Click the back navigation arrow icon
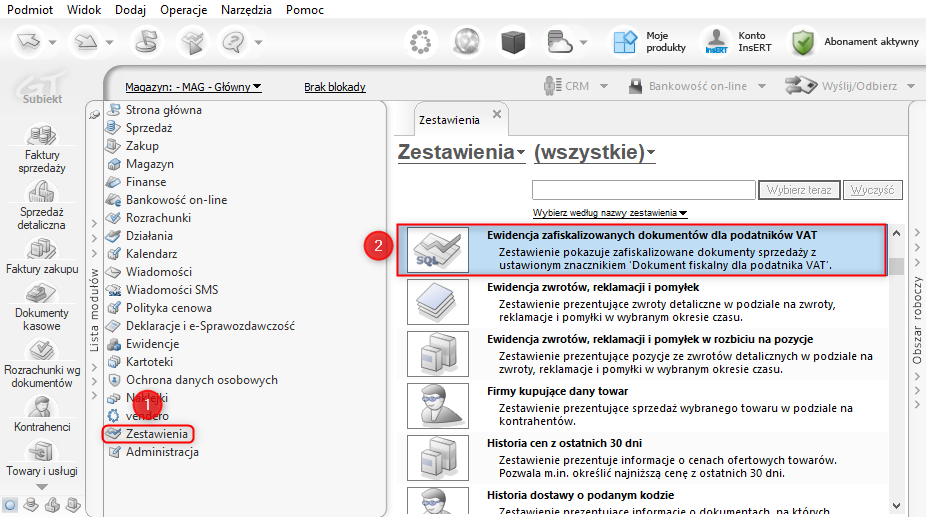 (x=28, y=42)
